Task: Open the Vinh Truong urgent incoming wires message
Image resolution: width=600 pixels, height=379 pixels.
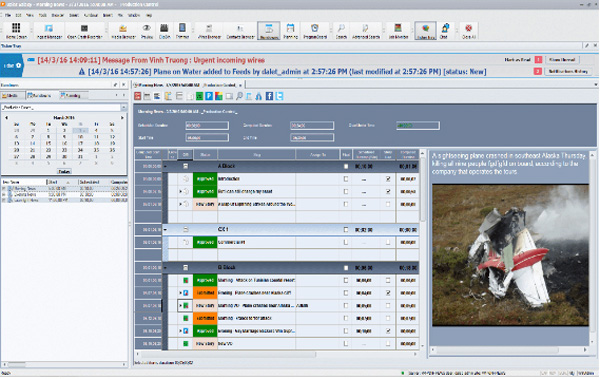Action: click(151, 60)
